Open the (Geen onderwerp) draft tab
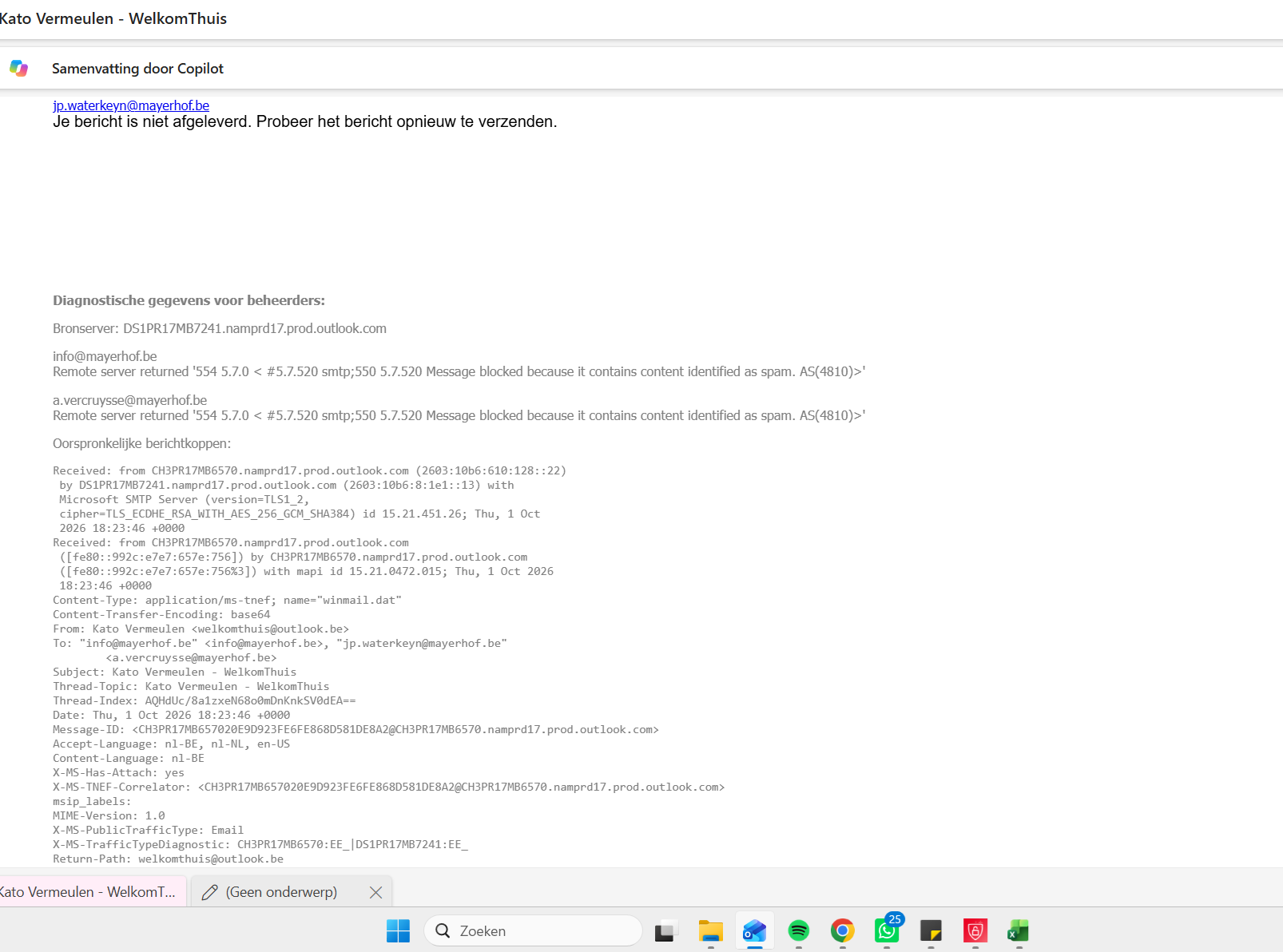1283x952 pixels. 281,892
